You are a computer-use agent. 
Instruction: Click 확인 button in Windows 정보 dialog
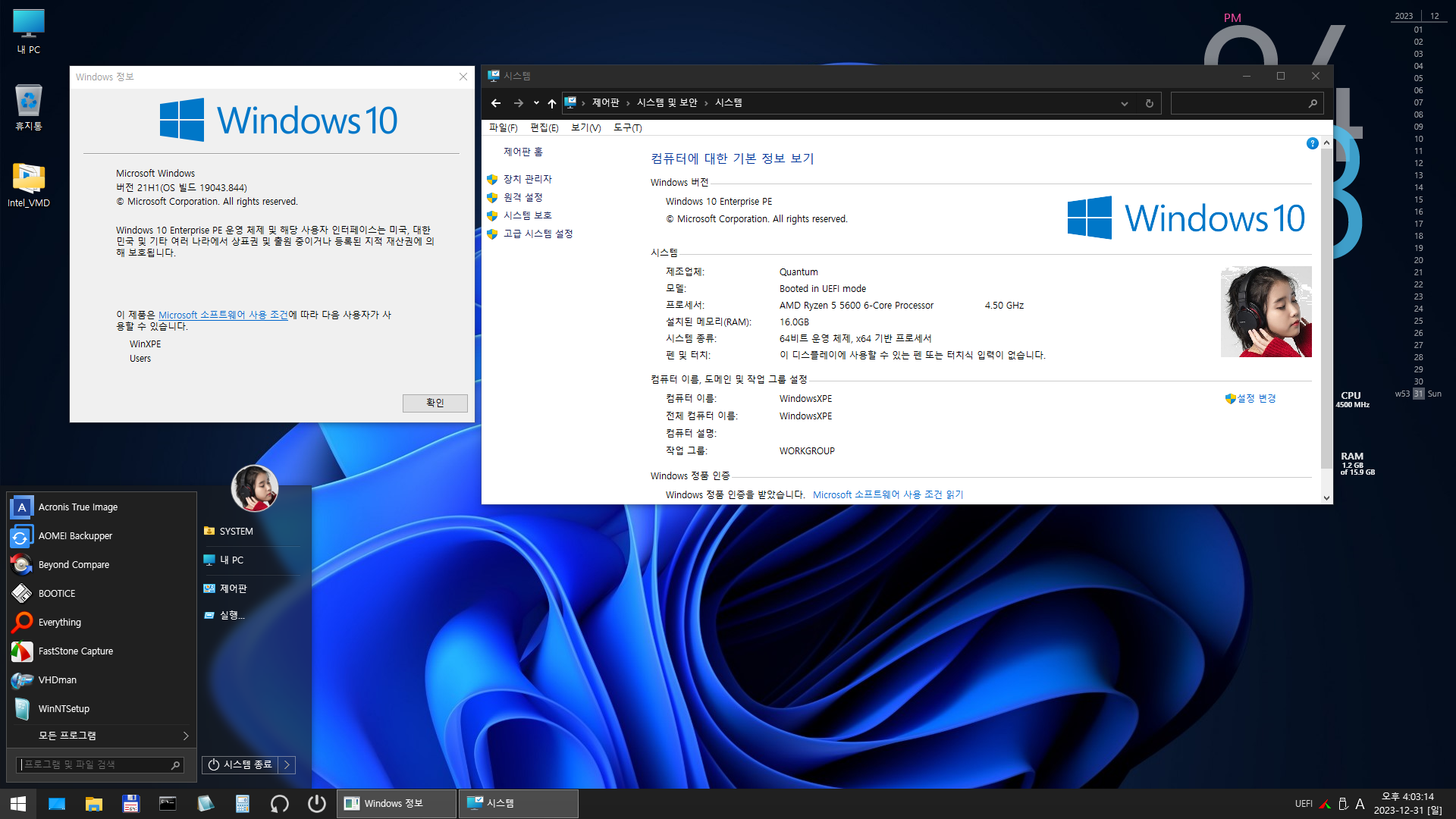(435, 403)
